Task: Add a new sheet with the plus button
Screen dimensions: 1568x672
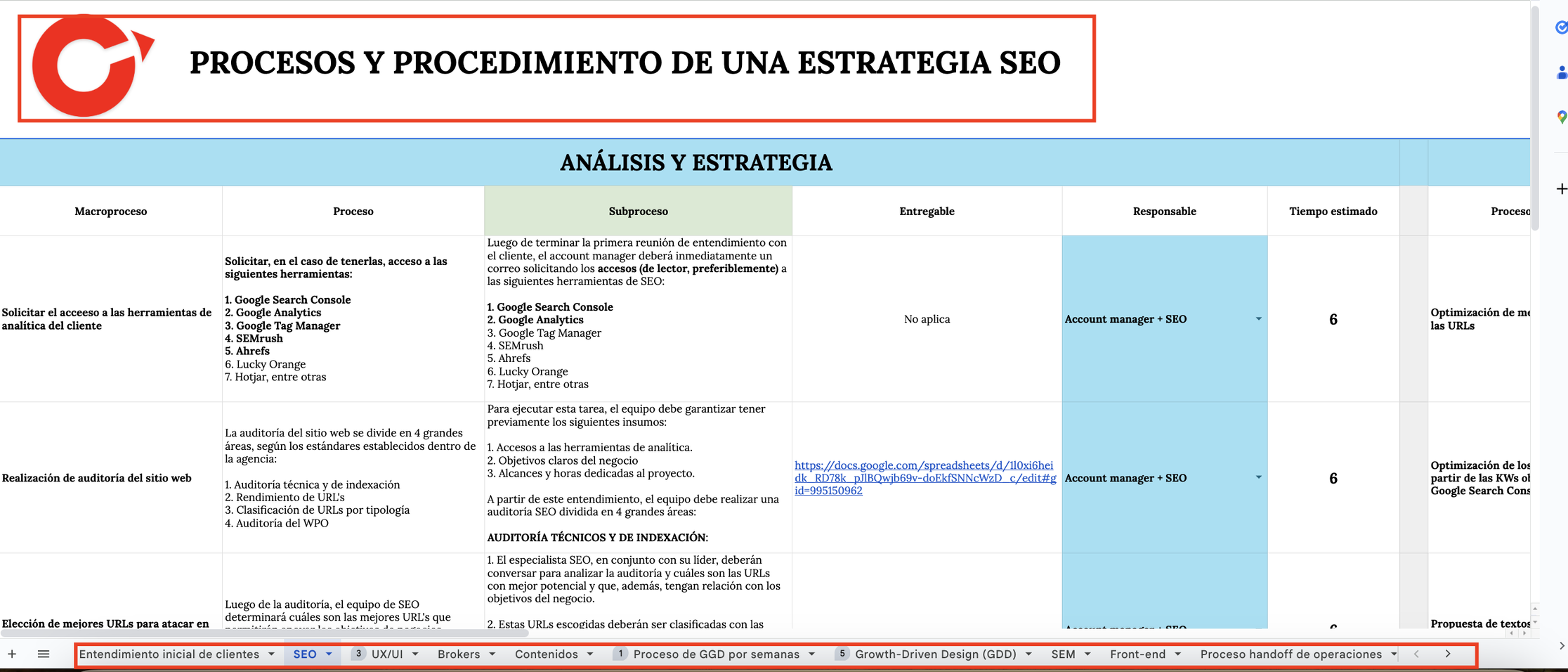Action: coord(12,654)
